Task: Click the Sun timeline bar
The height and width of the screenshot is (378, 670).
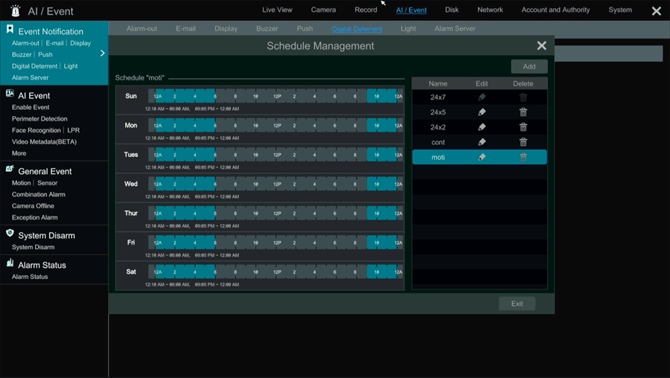Action: point(275,96)
